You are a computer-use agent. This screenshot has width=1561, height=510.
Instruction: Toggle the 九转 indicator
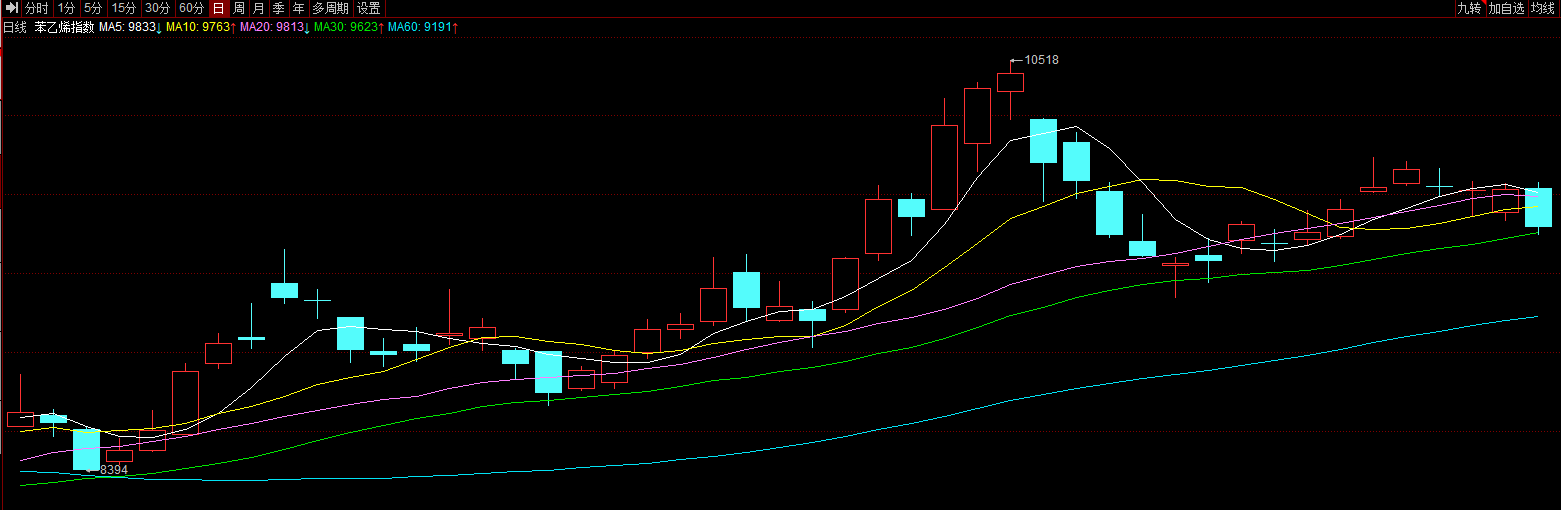coord(1469,8)
